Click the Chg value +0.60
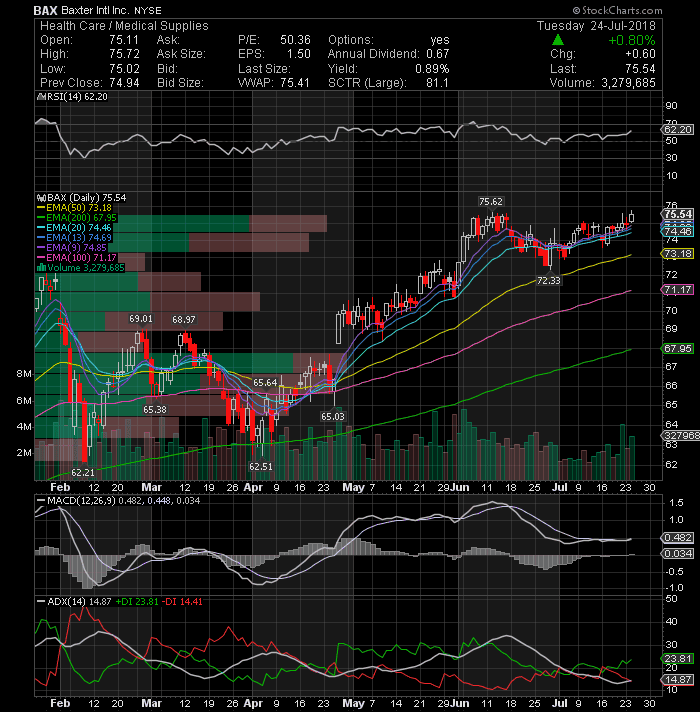 point(640,54)
